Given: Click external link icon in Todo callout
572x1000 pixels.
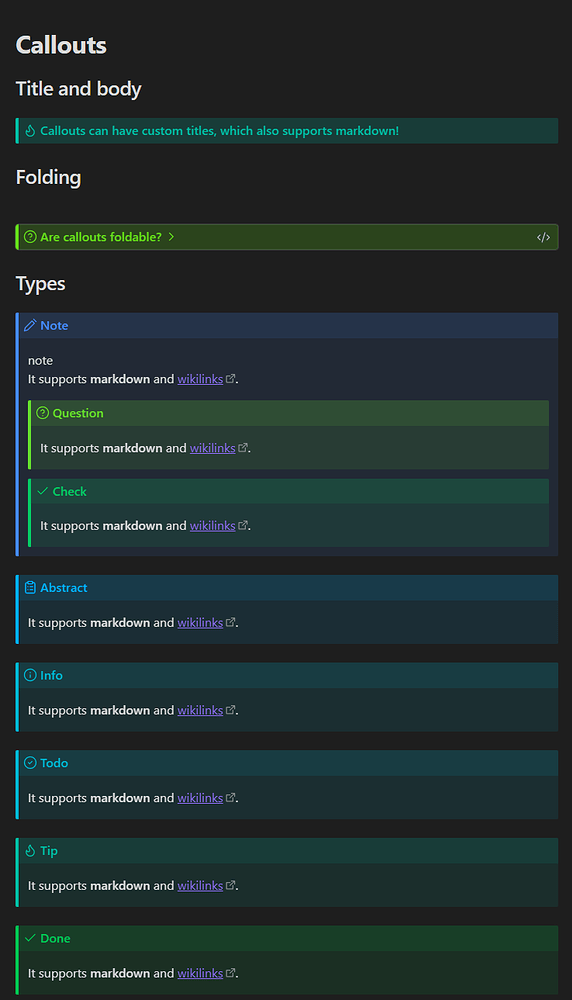Looking at the screenshot, I should tap(231, 797).
